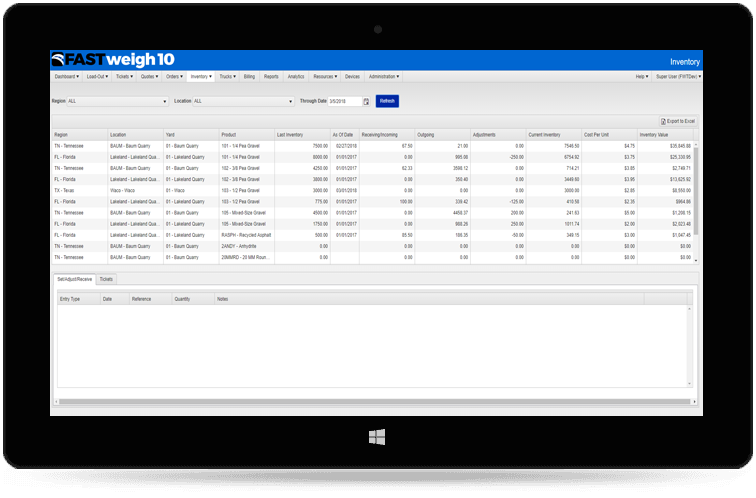Expand the Administration menu
Image resolution: width=756 pixels, height=498 pixels.
[x=384, y=77]
